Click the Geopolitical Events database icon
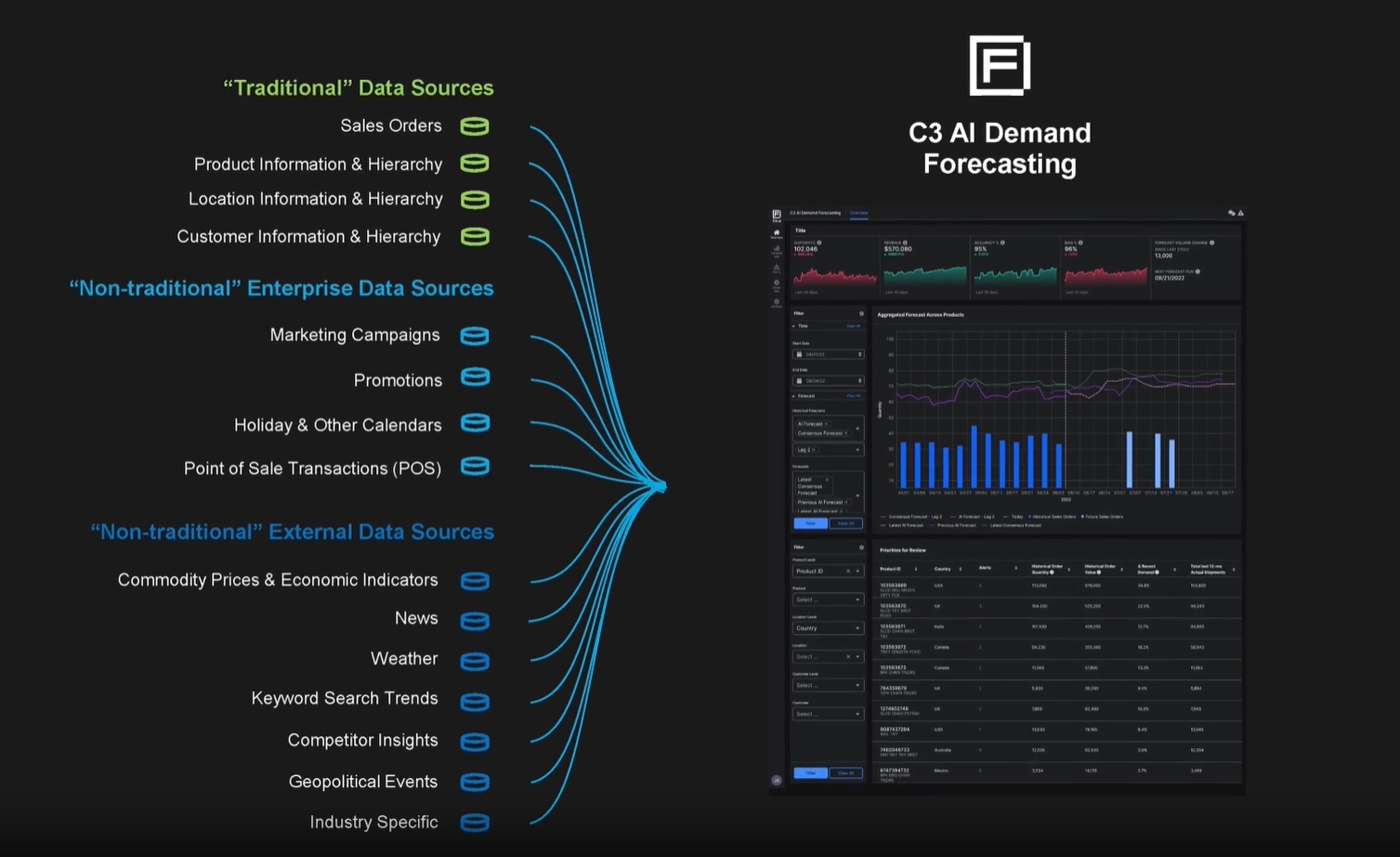1400x857 pixels. point(475,782)
